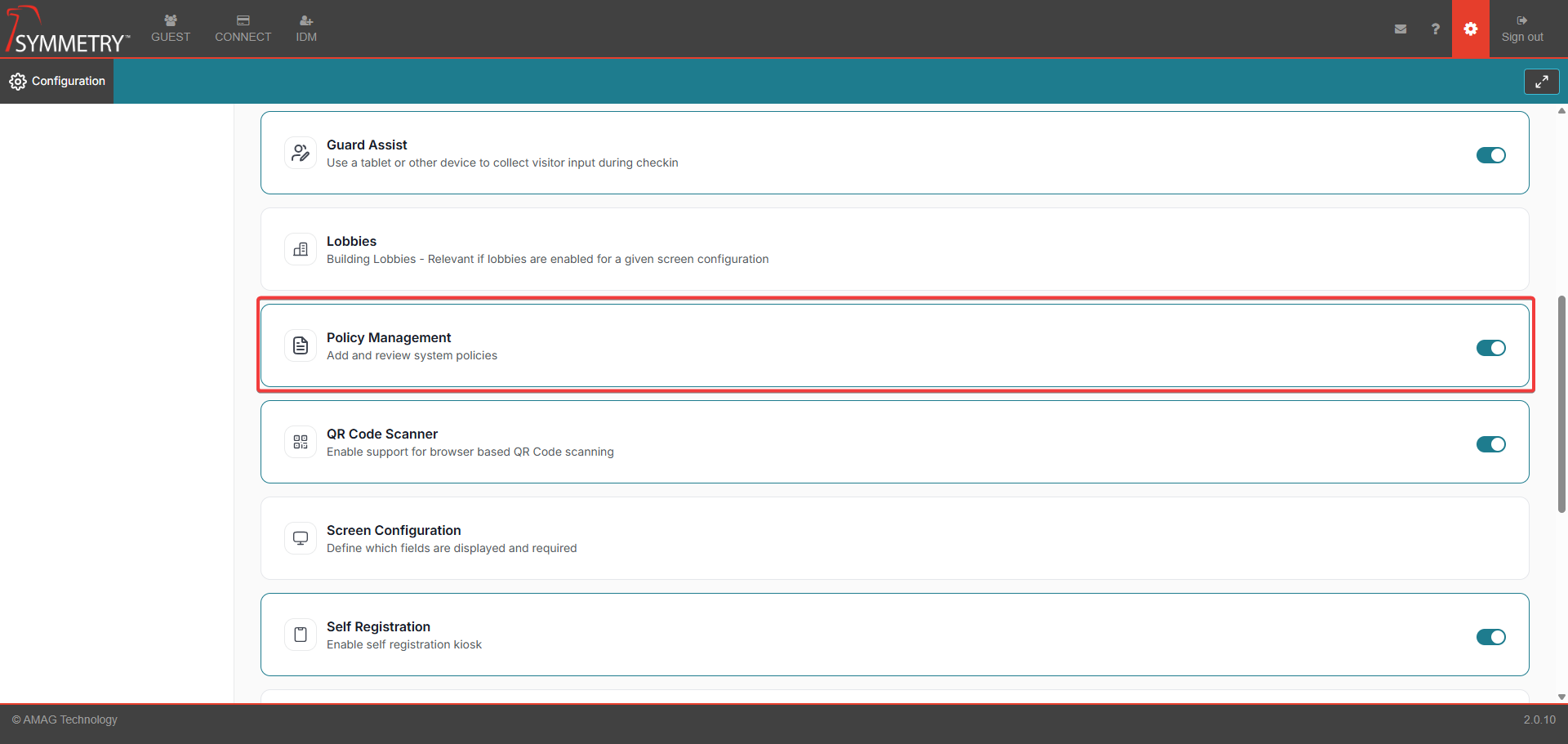
Task: Turn off the Policy Management switch
Action: pos(1490,348)
